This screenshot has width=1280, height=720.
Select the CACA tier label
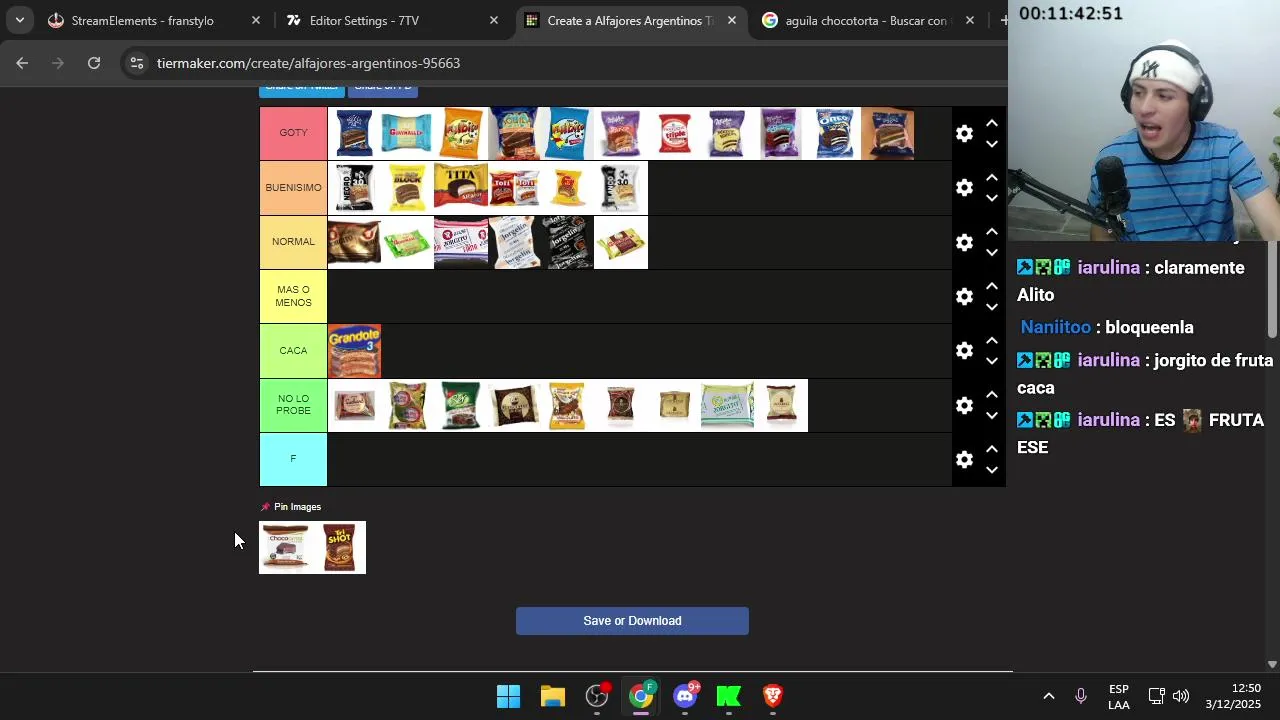click(x=293, y=350)
